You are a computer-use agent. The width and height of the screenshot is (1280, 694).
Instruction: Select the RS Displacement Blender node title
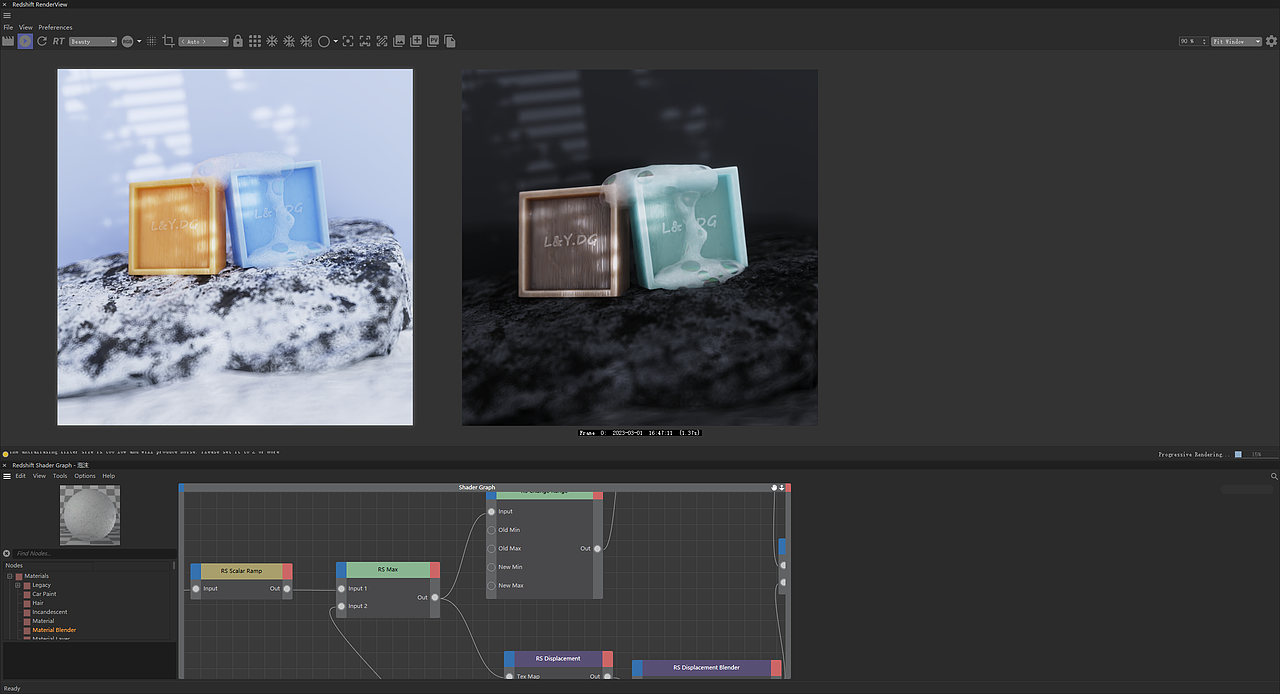[706, 667]
